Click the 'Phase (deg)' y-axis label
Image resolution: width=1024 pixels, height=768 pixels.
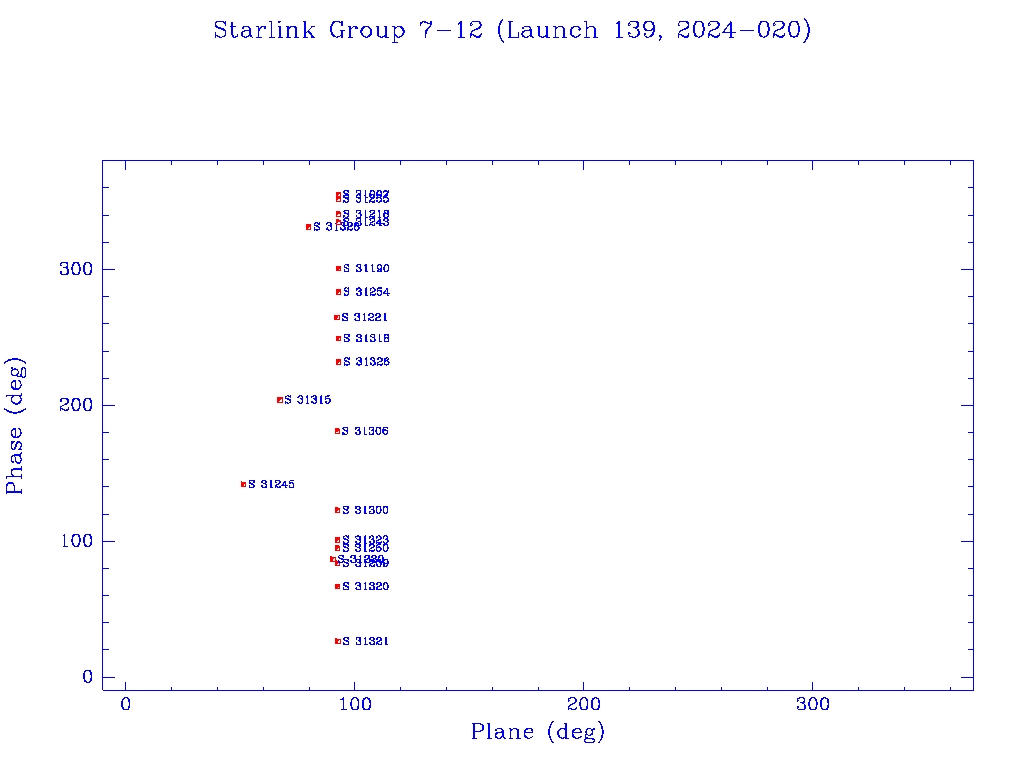point(15,426)
